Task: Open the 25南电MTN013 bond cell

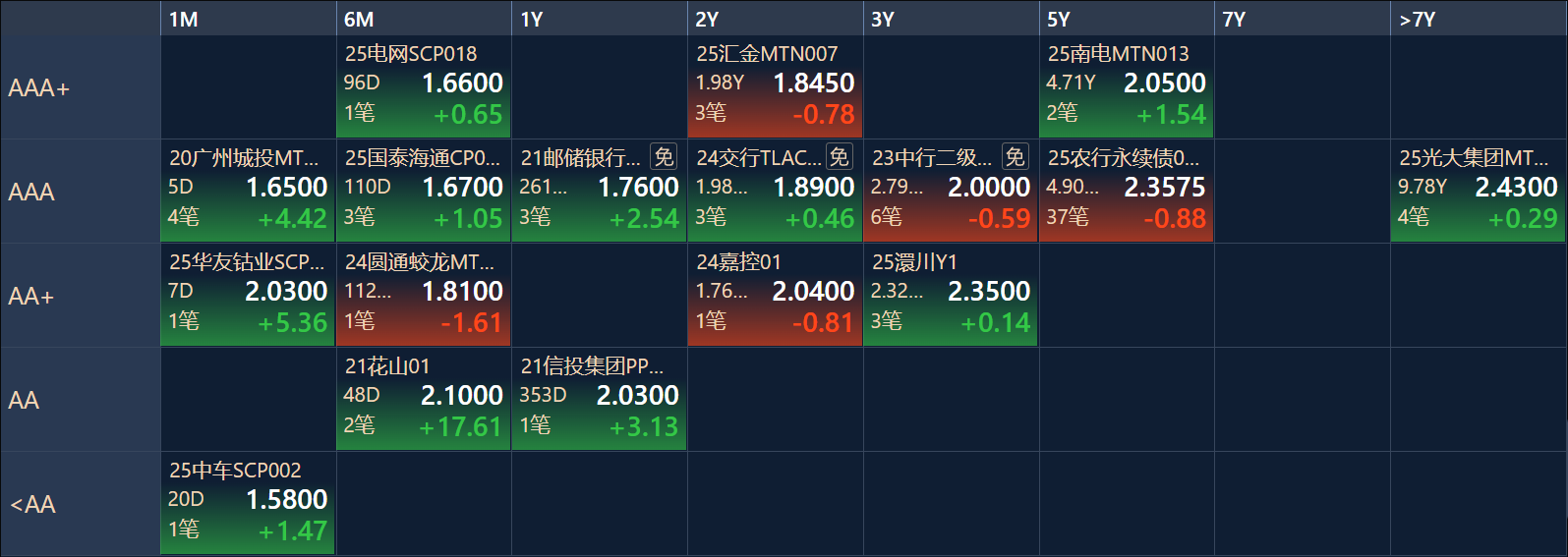Action: click(x=1127, y=87)
